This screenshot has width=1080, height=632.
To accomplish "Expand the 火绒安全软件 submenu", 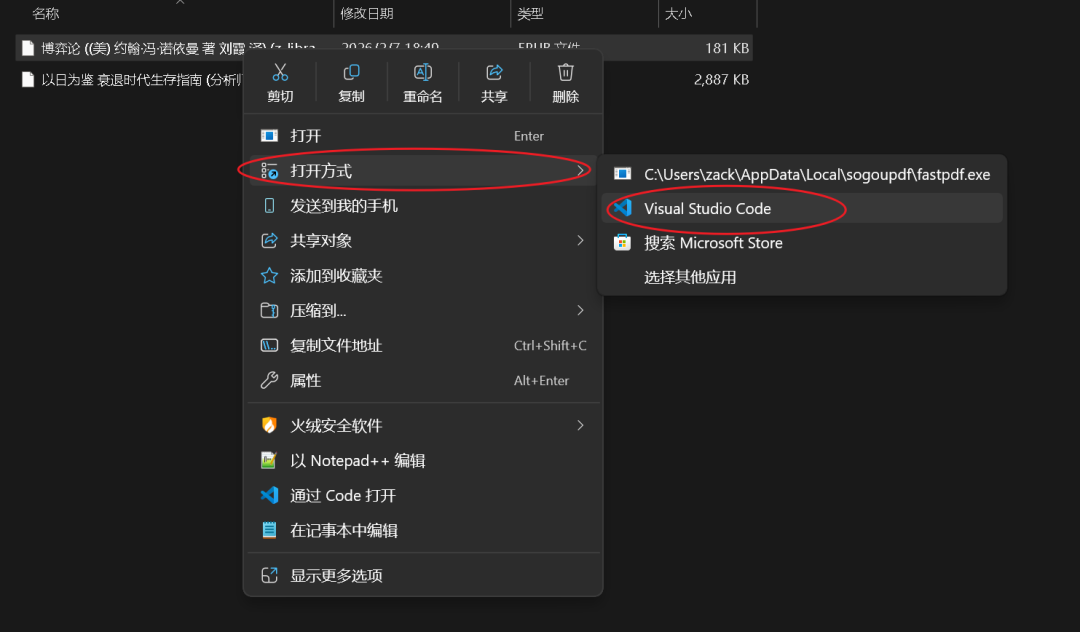I will (x=580, y=426).
